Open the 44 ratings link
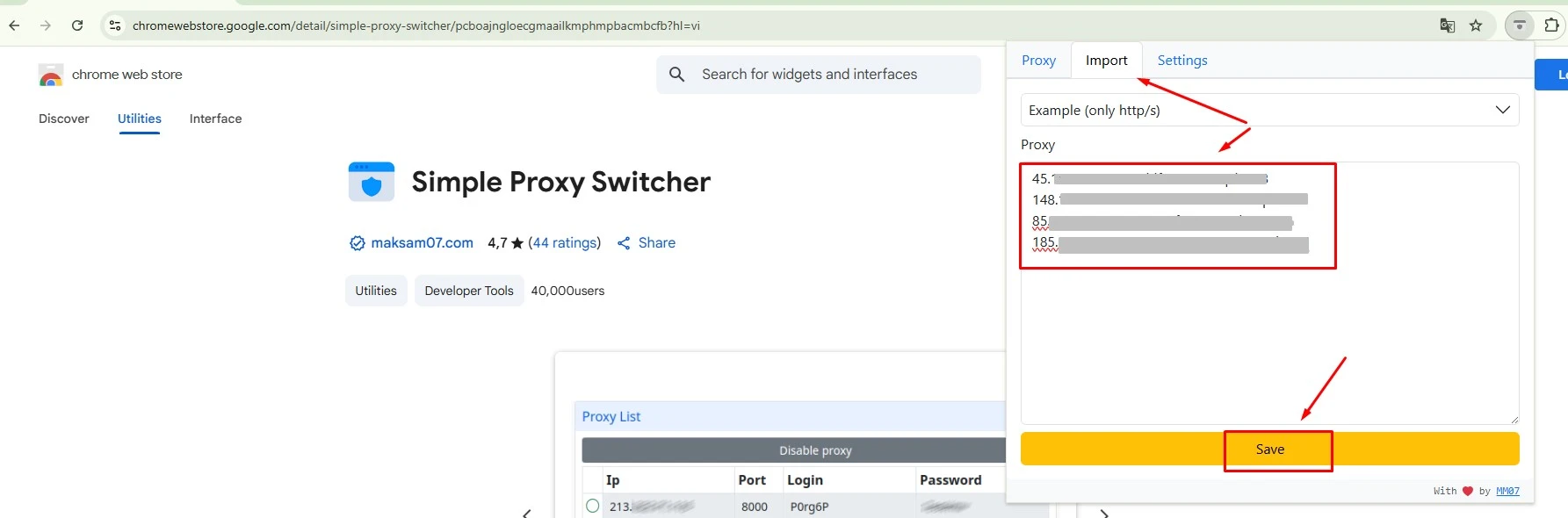 [564, 243]
